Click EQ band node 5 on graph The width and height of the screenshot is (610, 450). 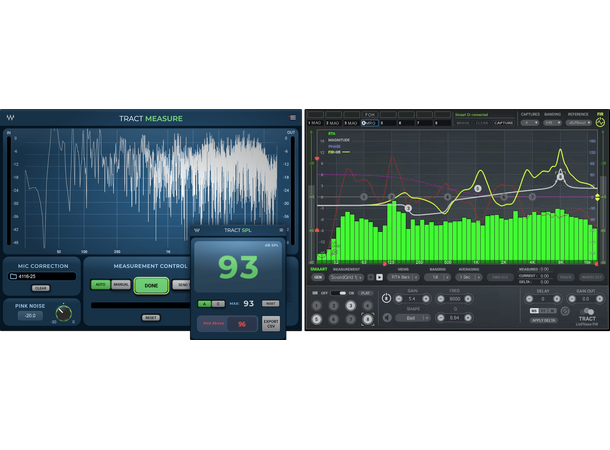tap(477, 189)
